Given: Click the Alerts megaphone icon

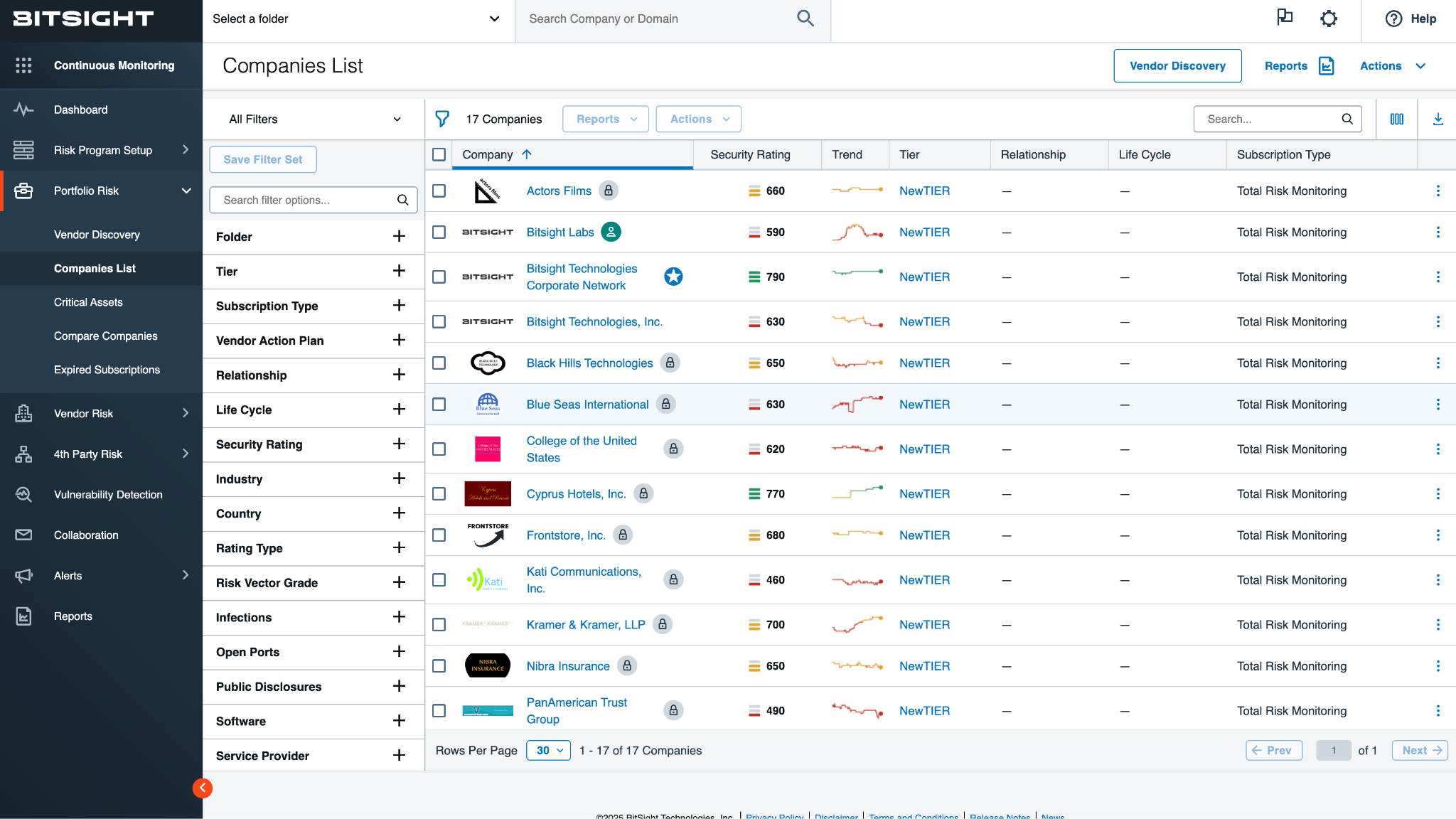Looking at the screenshot, I should coord(23,575).
